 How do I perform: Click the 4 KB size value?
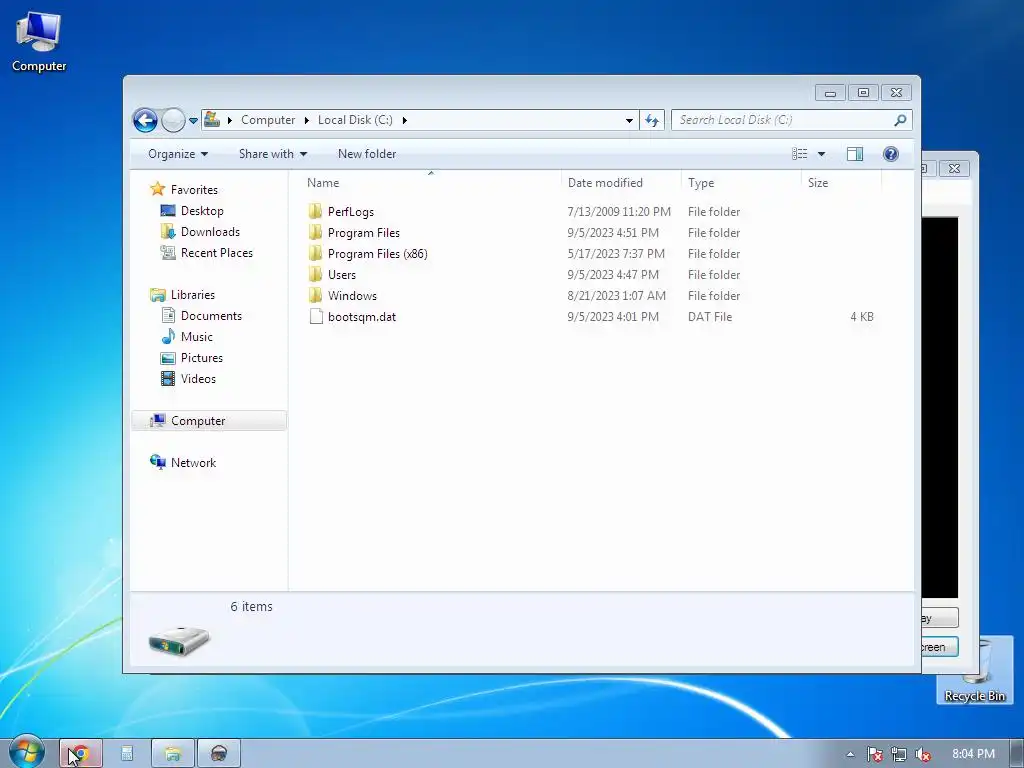click(861, 317)
